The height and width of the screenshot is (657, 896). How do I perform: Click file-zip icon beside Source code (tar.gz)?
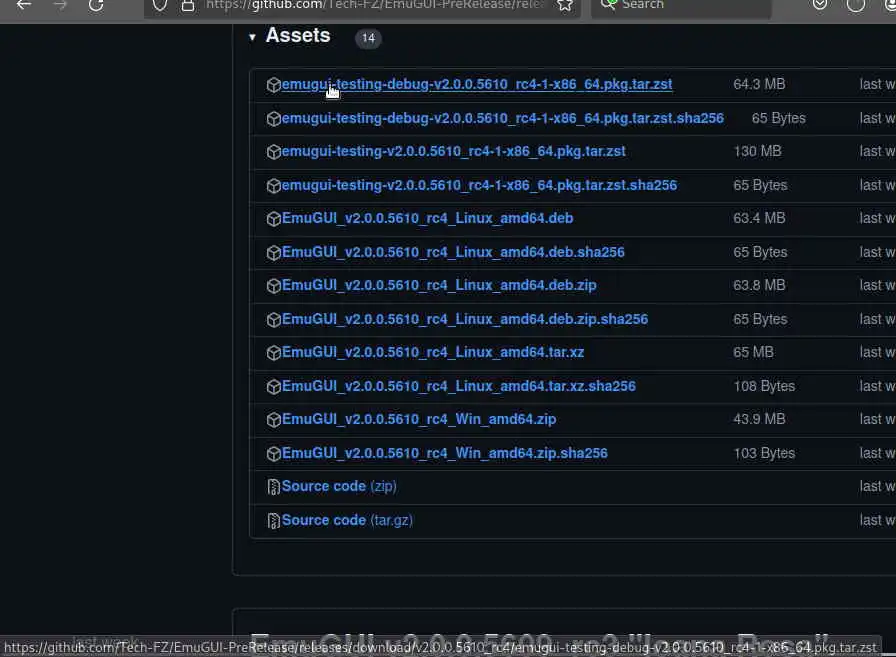coord(274,521)
